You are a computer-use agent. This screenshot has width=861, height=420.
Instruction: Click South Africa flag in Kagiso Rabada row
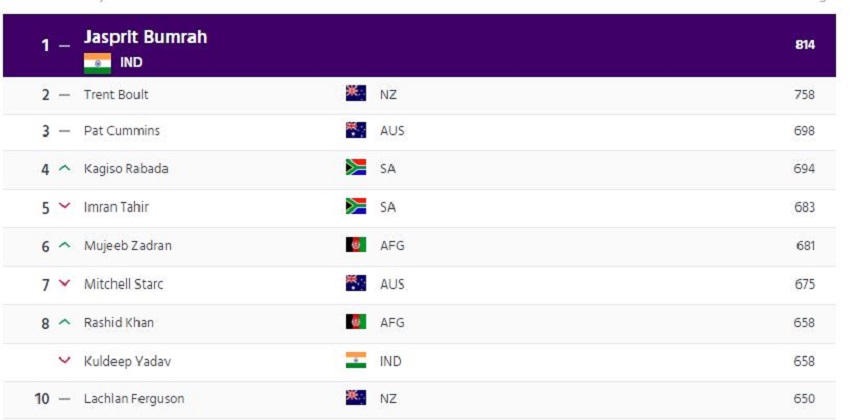coord(356,167)
